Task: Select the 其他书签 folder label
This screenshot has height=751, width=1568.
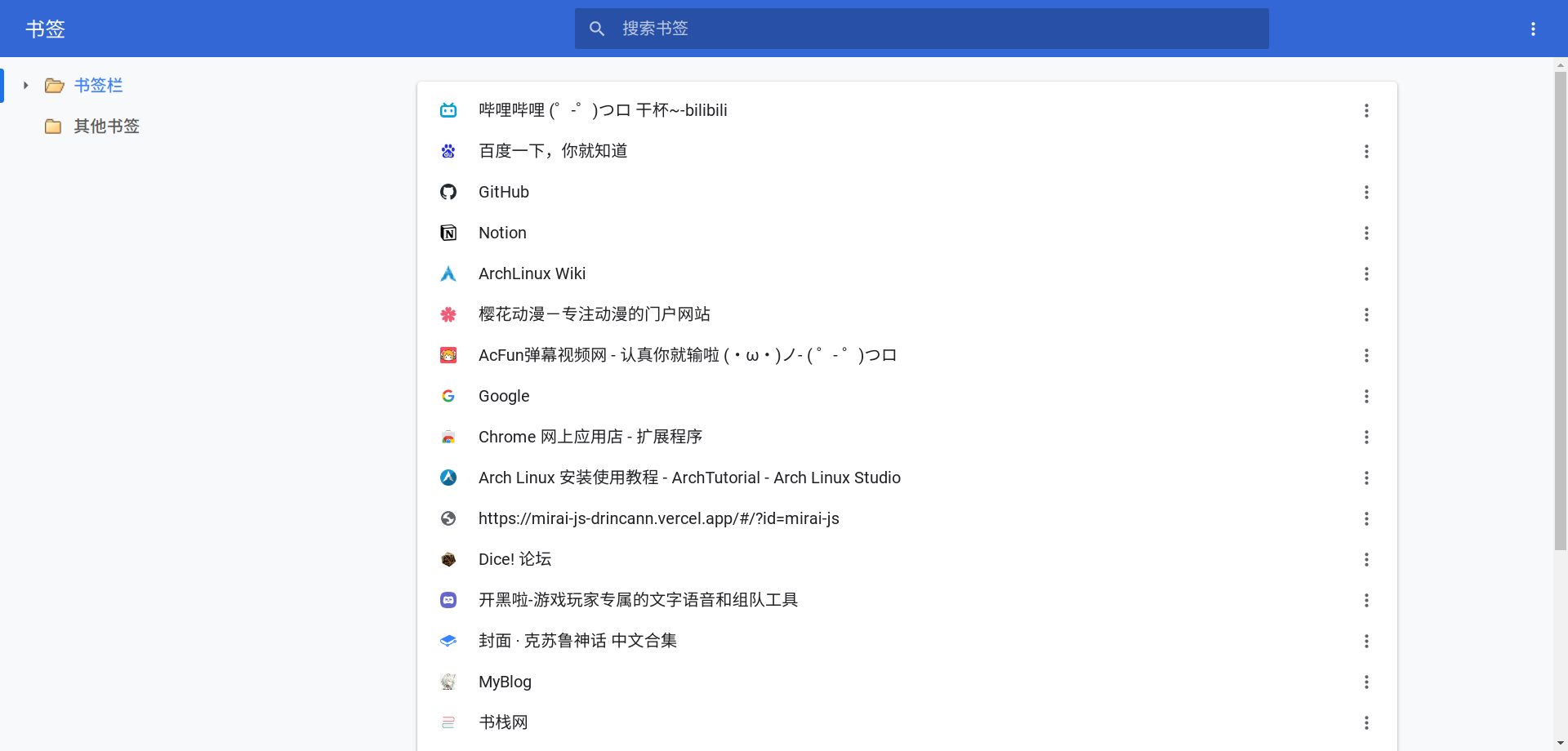Action: tap(106, 127)
